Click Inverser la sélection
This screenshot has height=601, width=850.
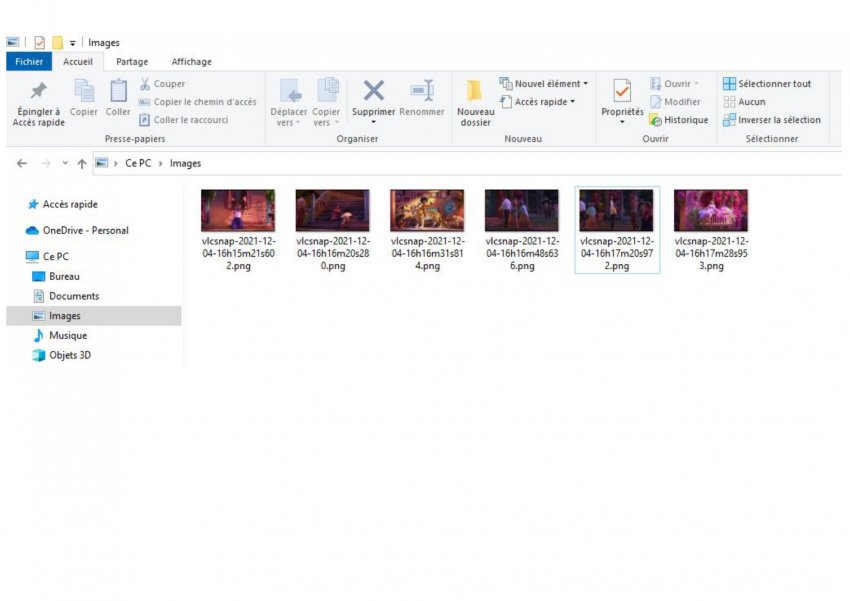click(x=772, y=120)
